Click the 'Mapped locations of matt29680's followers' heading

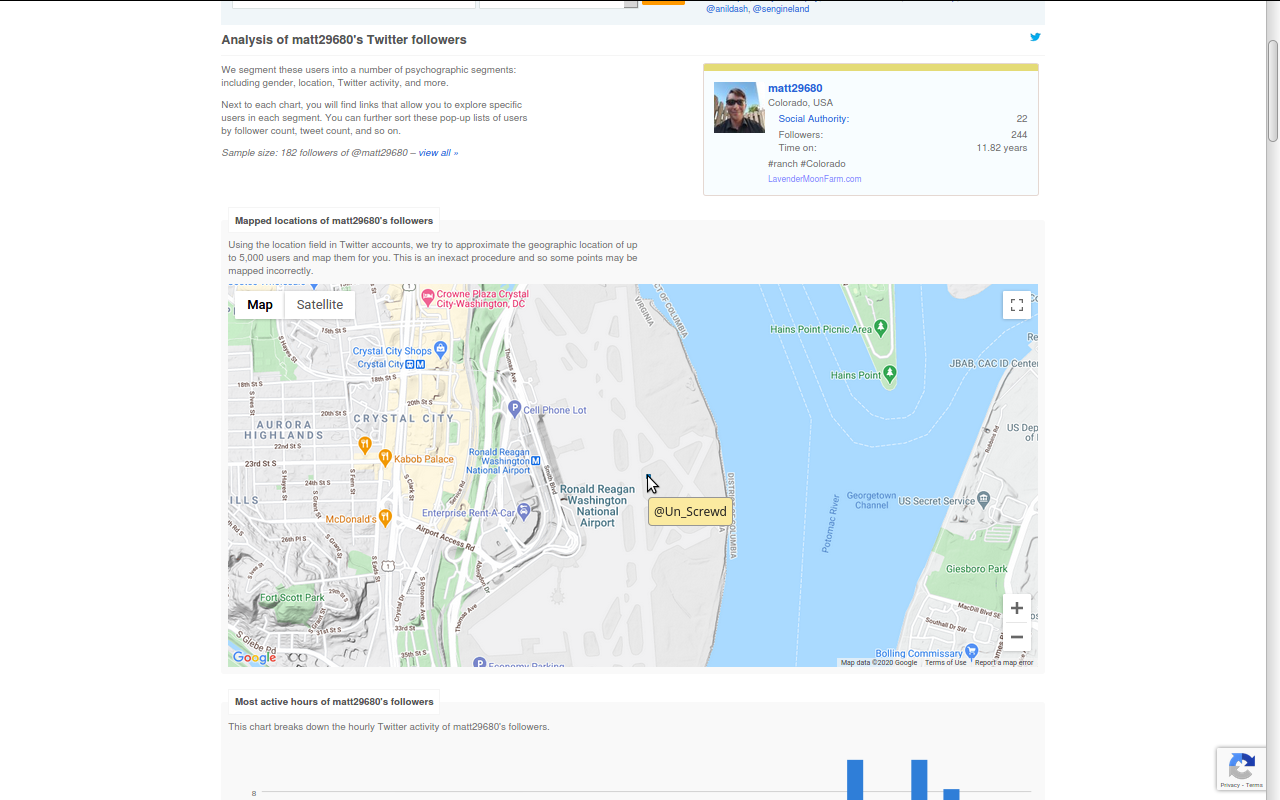point(334,221)
